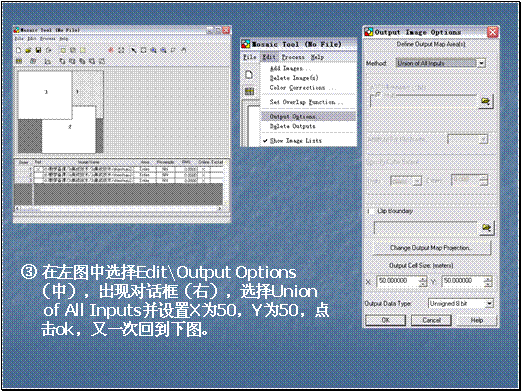The width and height of the screenshot is (521, 391).
Task: Click the browse folder icon below Method
Action: tap(486, 101)
